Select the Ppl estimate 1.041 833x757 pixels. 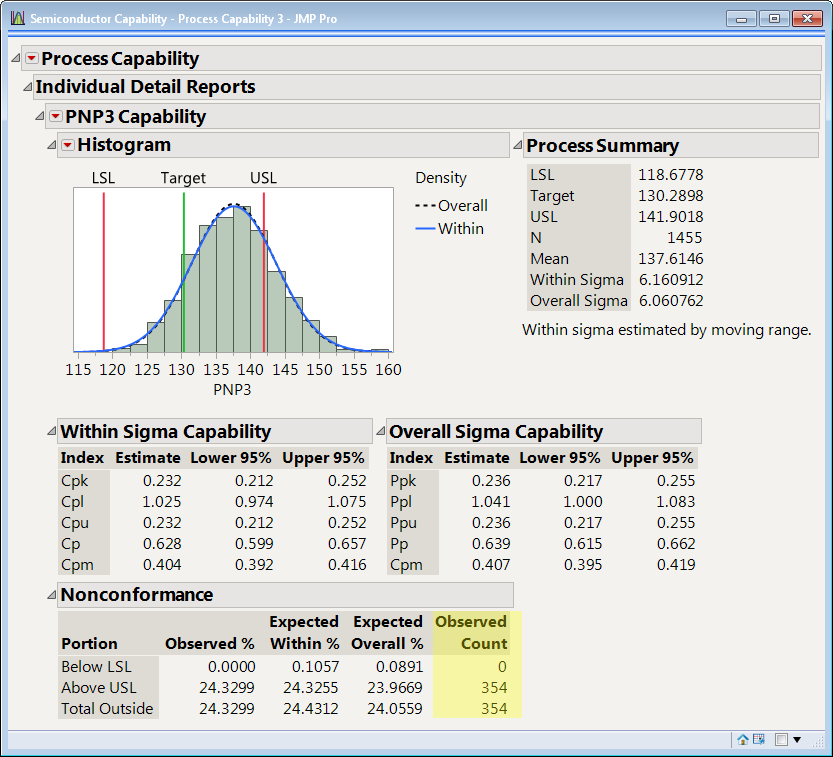491,501
